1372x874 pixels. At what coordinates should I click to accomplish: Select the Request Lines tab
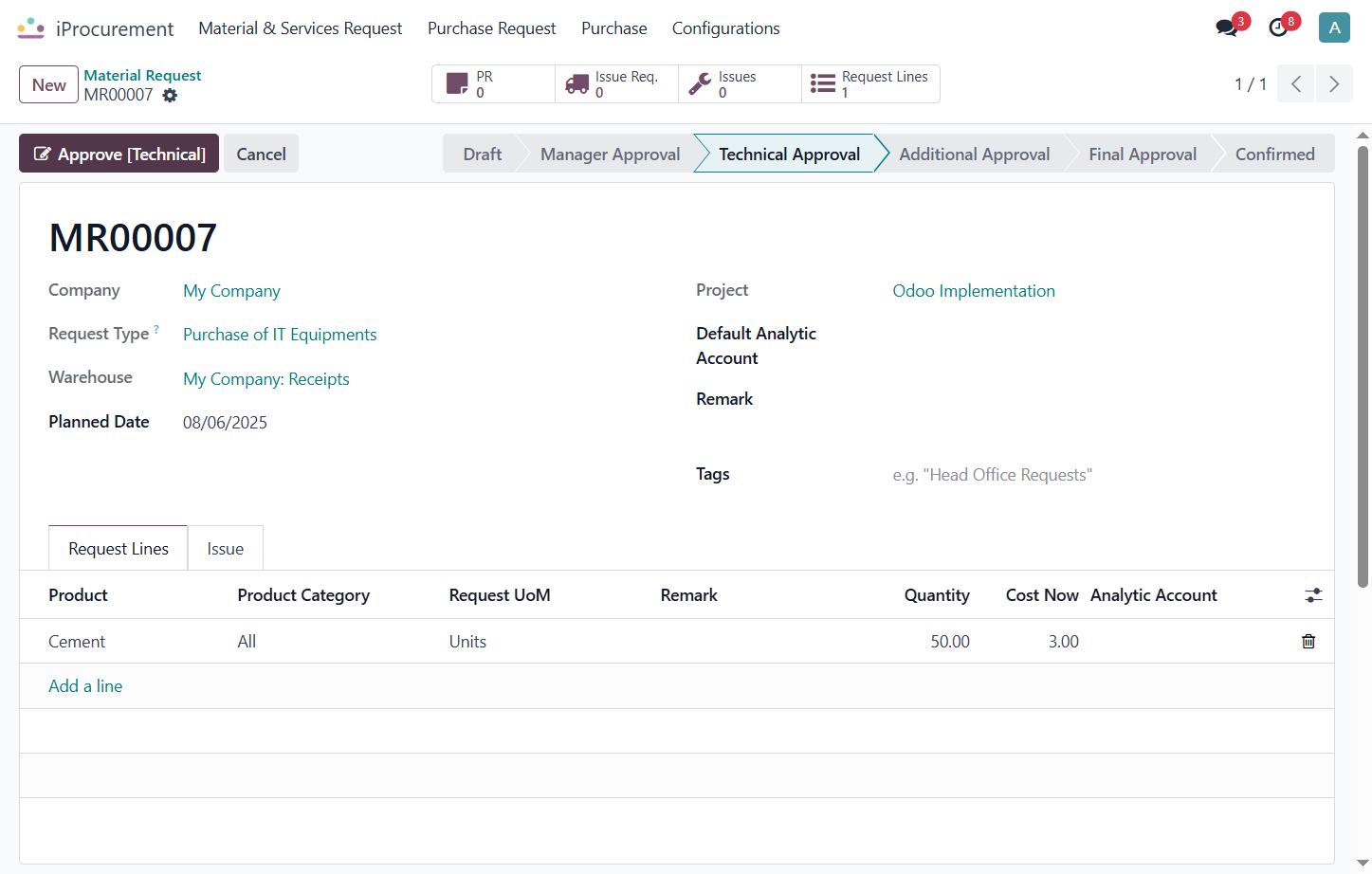119,548
